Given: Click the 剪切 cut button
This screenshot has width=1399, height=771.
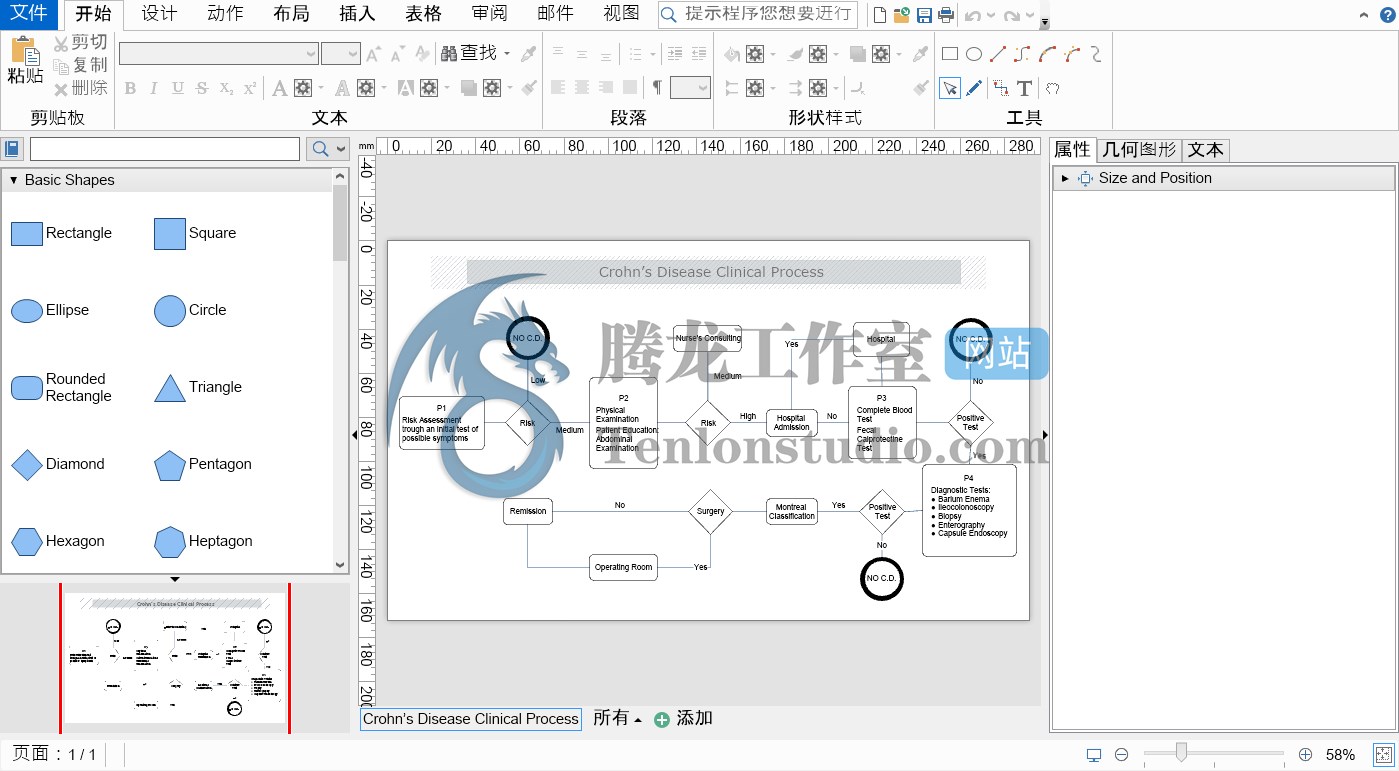Looking at the screenshot, I should tap(81, 42).
